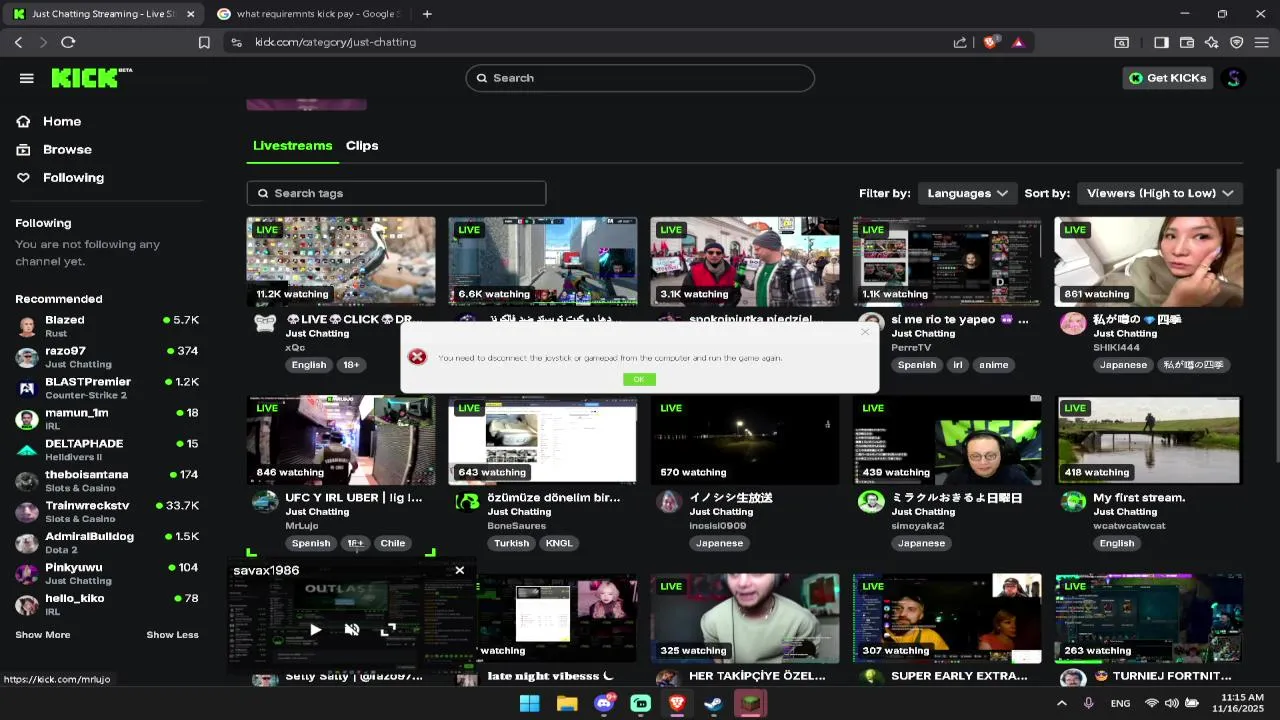Open recommended channel razo97
The height and width of the screenshot is (720, 1280).
(x=107, y=357)
